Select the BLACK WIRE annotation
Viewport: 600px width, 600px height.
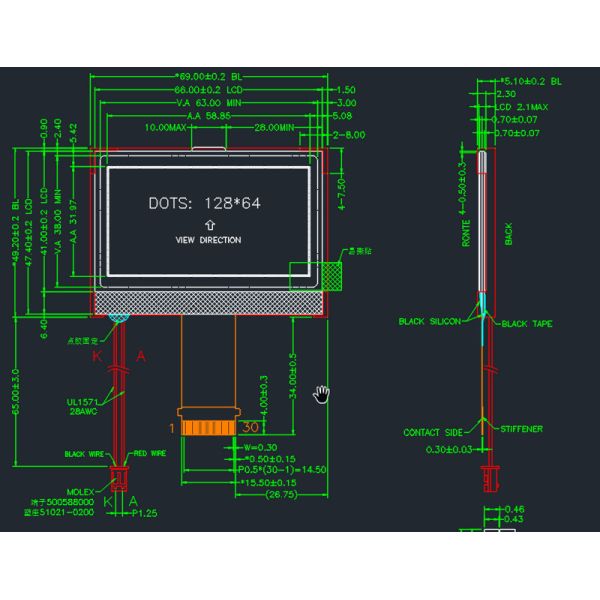84,453
